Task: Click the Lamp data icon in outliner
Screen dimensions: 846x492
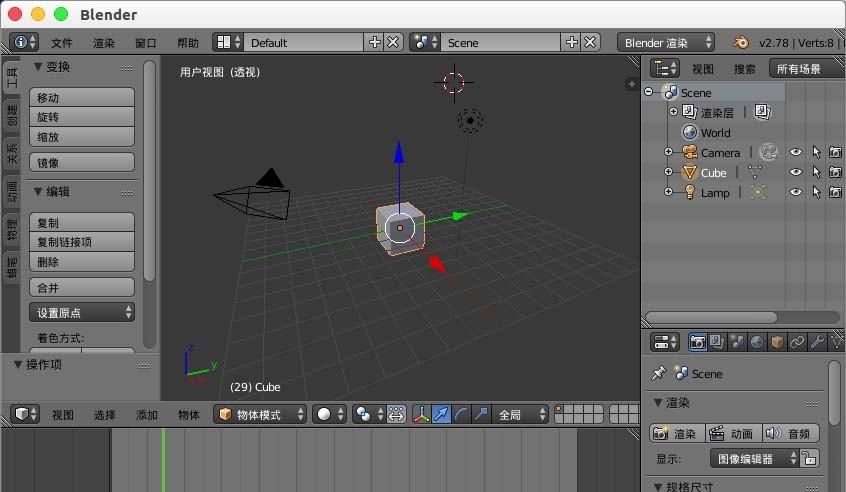Action: [x=758, y=193]
